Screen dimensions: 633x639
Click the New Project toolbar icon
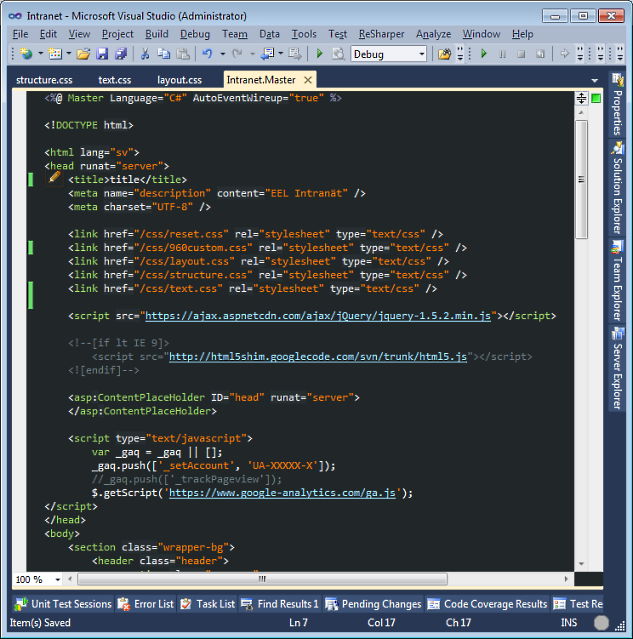[x=26, y=53]
